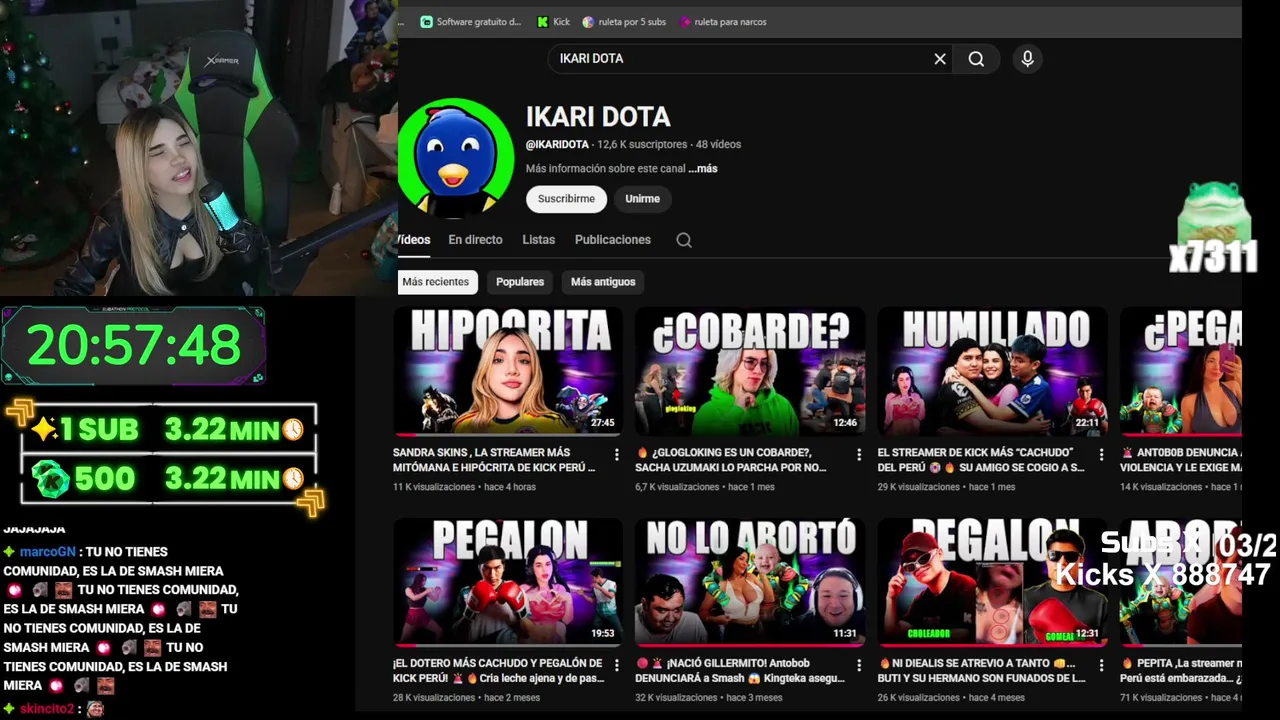Click the @IKARIDOTA channel handle
This screenshot has width=1280, height=720.
pos(557,145)
